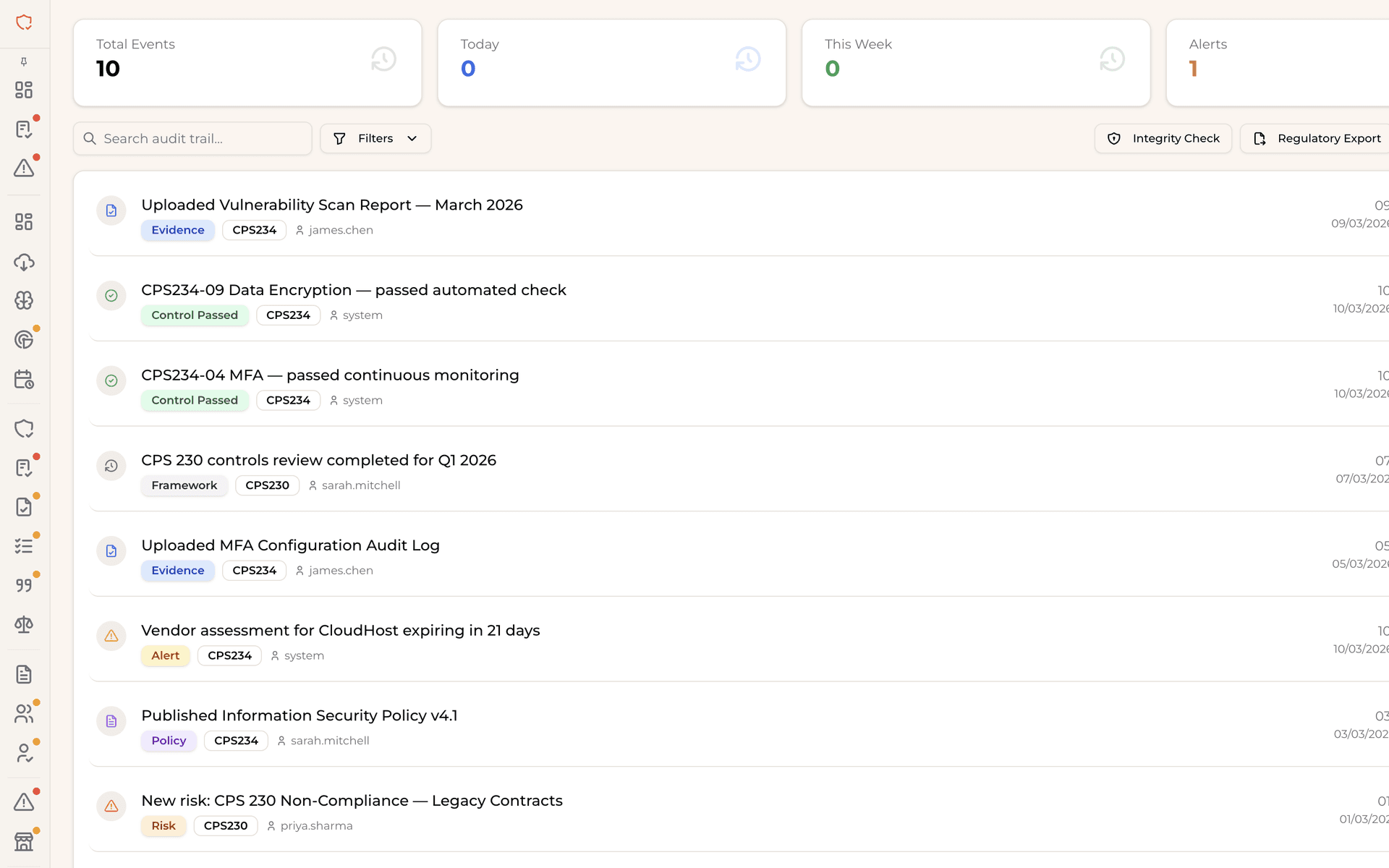The height and width of the screenshot is (868, 1389).
Task: Click the policy icon beside Information Security Policy
Action: [111, 721]
